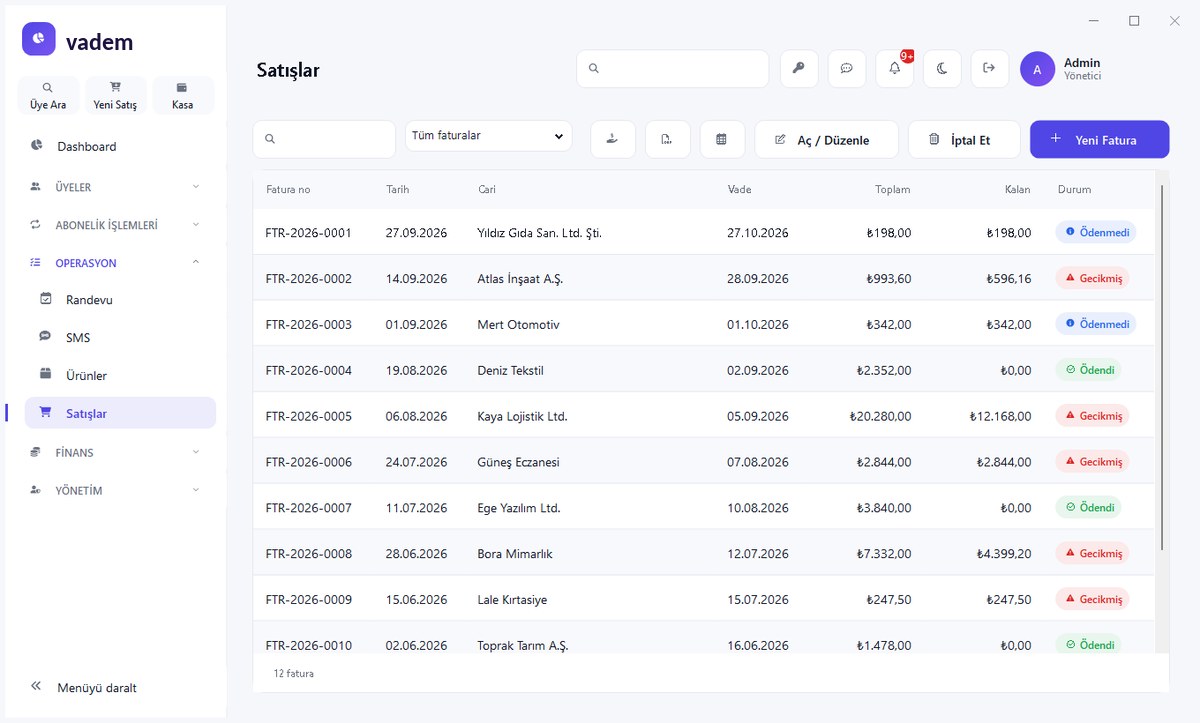This screenshot has height=723, width=1200.
Task: Click the Fatura no column header
Action: [288, 190]
